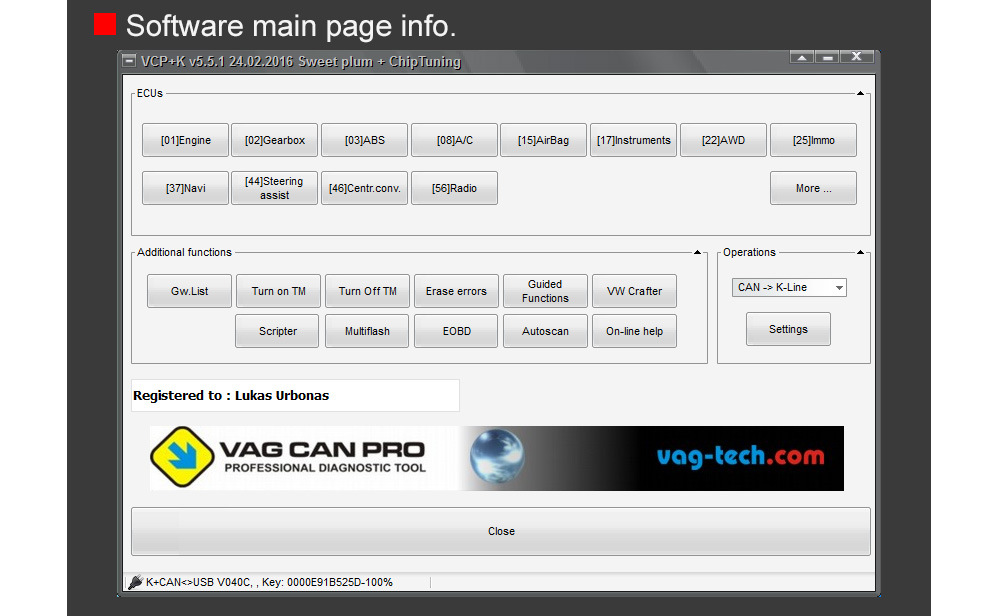The width and height of the screenshot is (1000, 616).
Task: Click the K+CAN<>USB status bar text
Action: 269,582
